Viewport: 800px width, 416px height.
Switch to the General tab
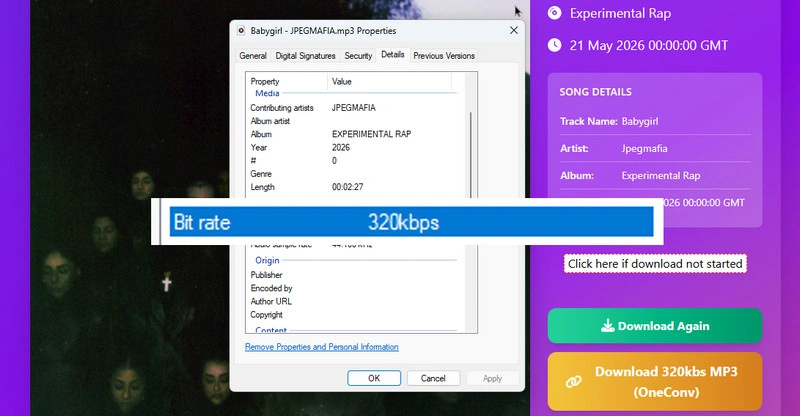(253, 56)
